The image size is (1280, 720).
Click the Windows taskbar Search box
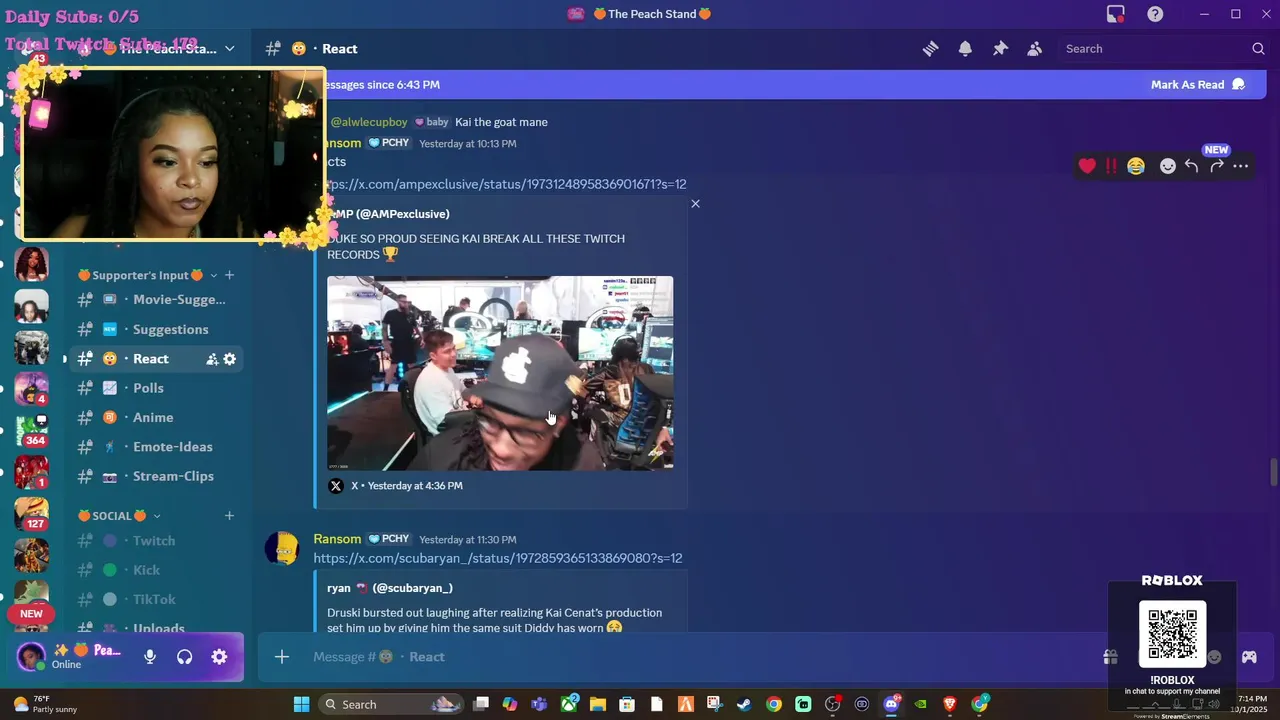point(392,704)
